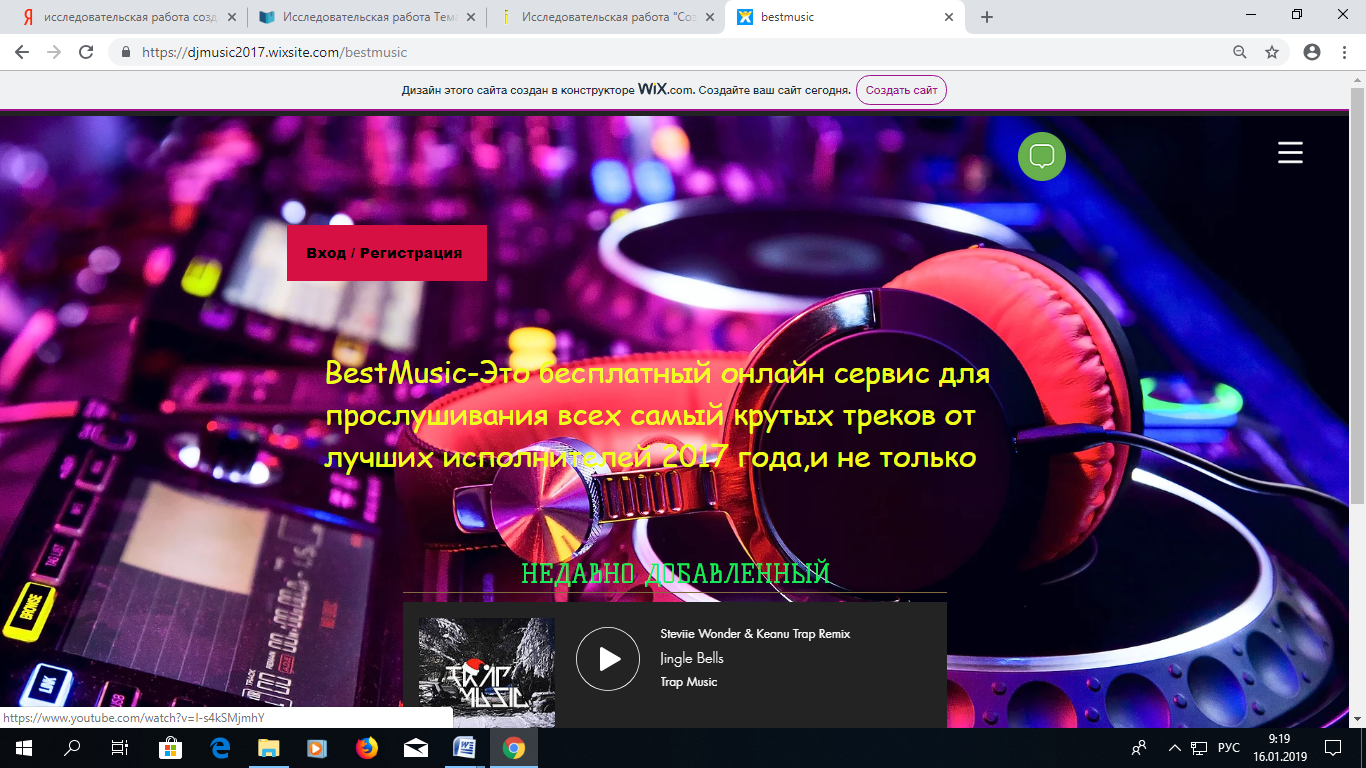Image resolution: width=1366 pixels, height=768 pixels.
Task: Open the Chrome profile avatar
Action: tap(1312, 52)
